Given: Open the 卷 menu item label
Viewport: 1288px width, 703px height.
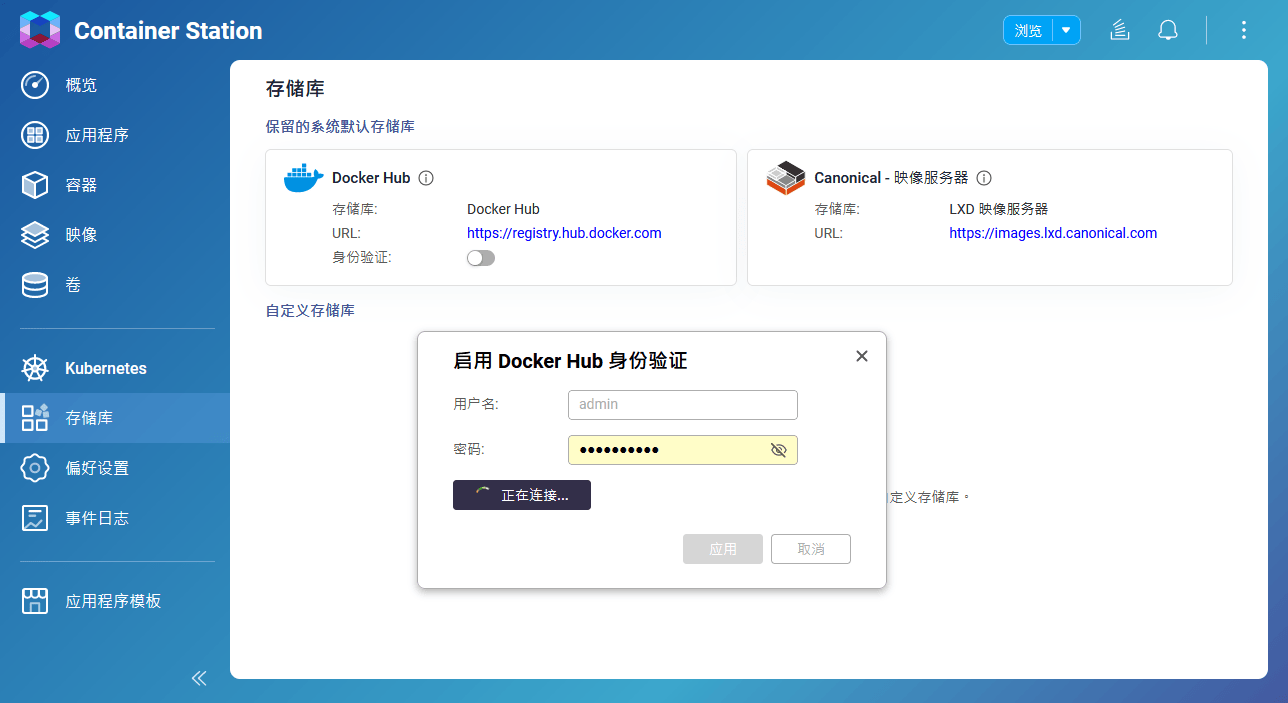Looking at the screenshot, I should coord(73,285).
